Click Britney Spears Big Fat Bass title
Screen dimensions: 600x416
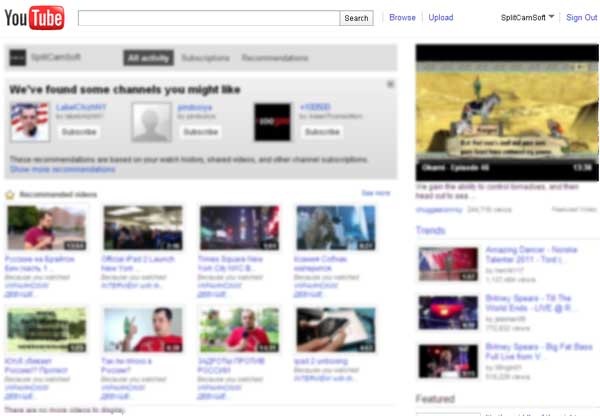[x=539, y=351]
